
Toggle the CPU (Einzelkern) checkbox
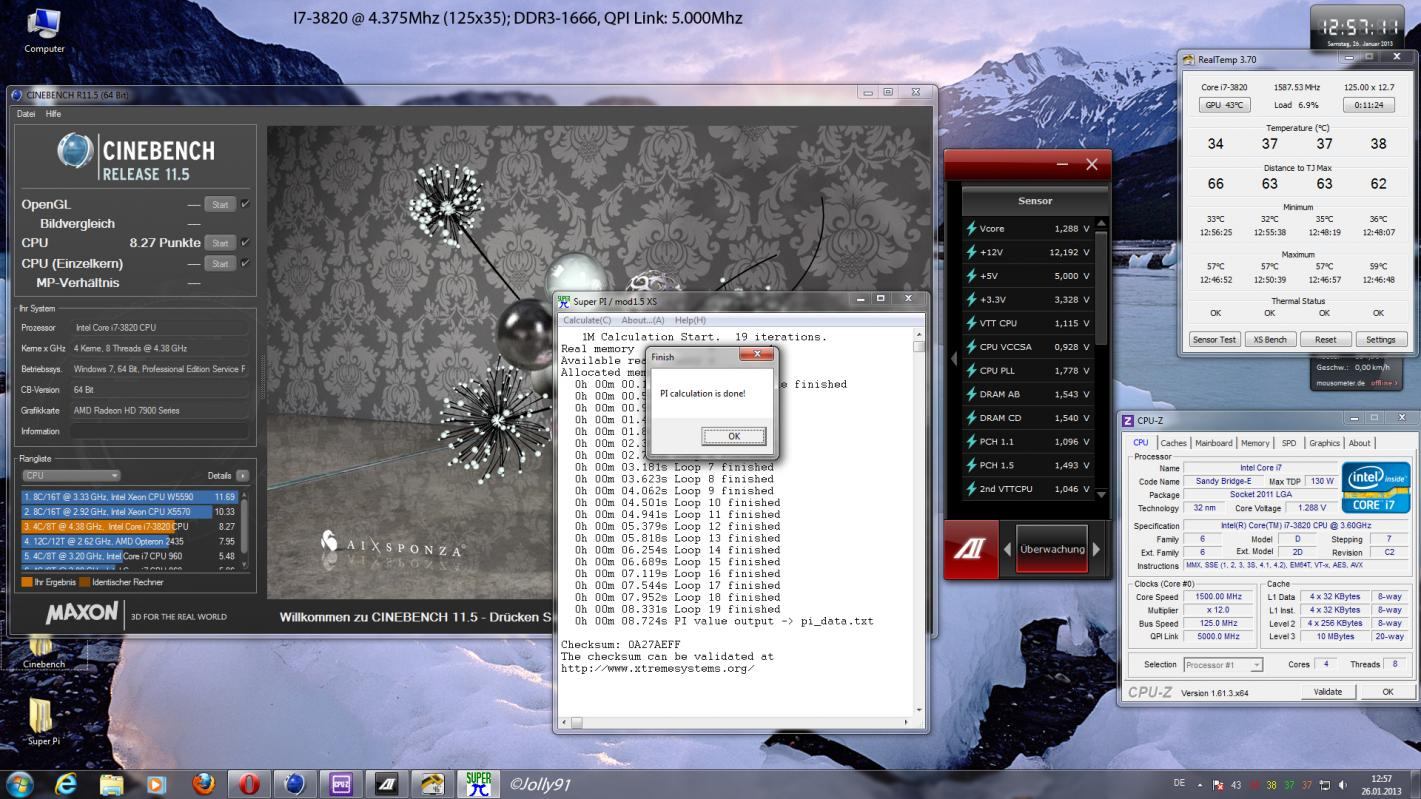click(x=245, y=263)
